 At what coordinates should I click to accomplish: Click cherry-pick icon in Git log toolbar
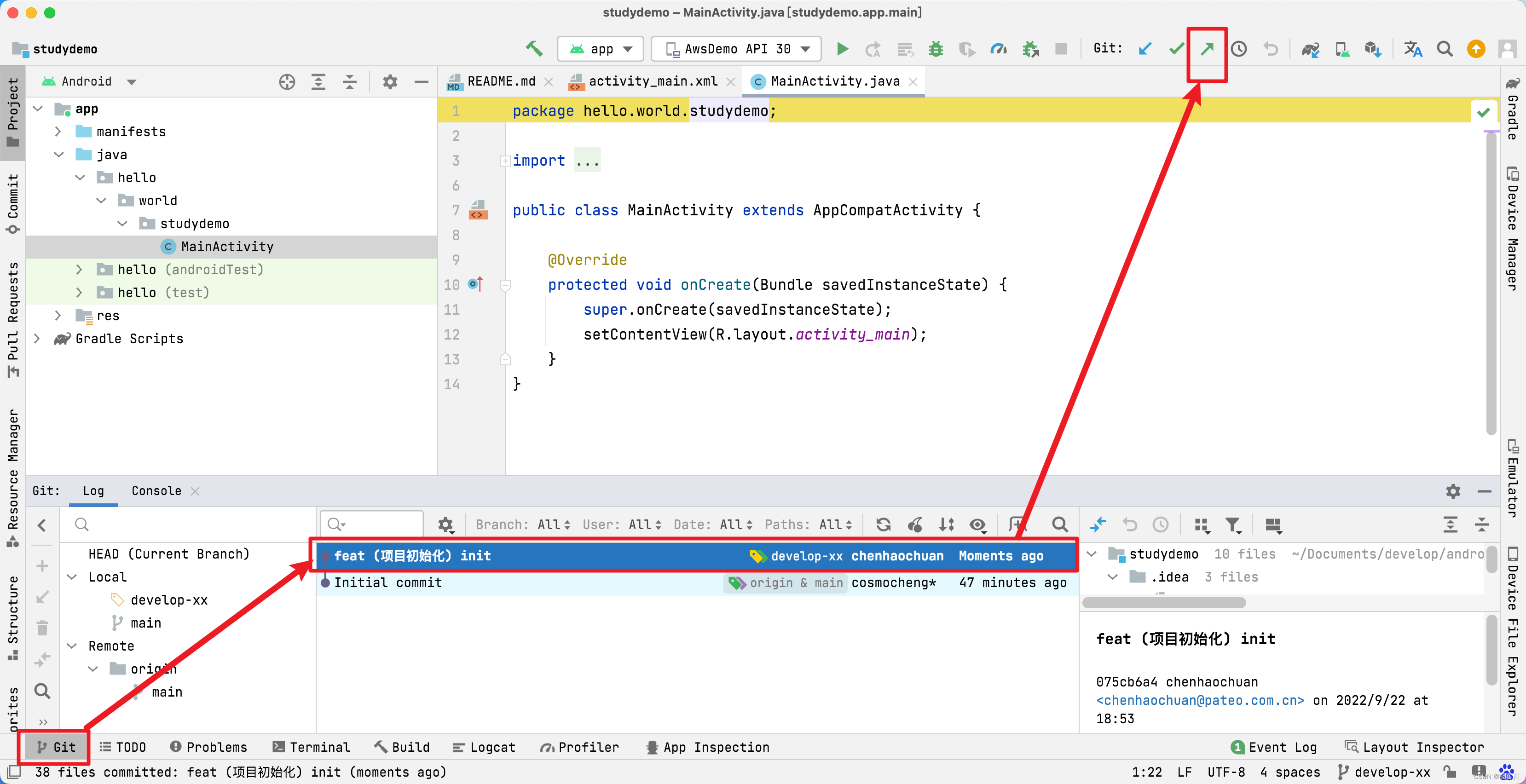tap(915, 525)
